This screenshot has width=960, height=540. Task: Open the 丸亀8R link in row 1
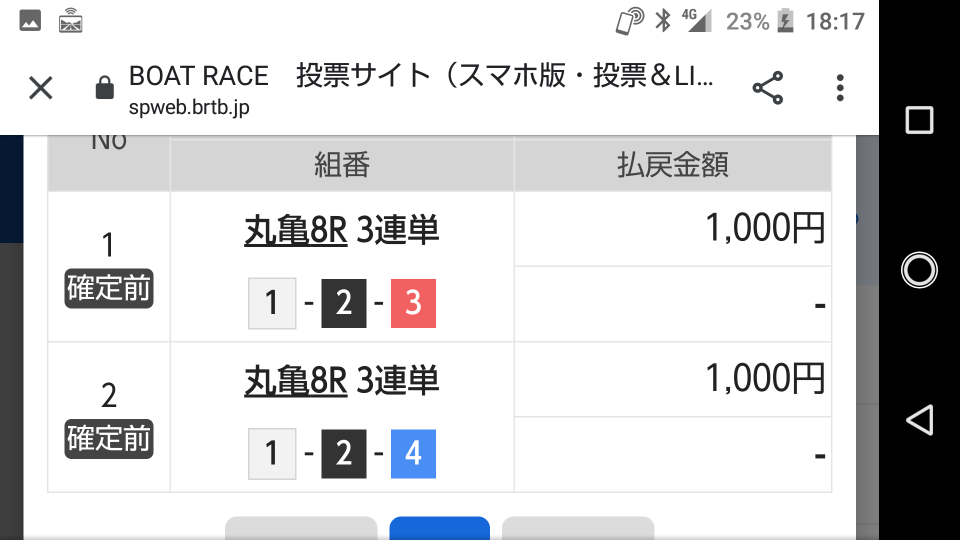296,231
